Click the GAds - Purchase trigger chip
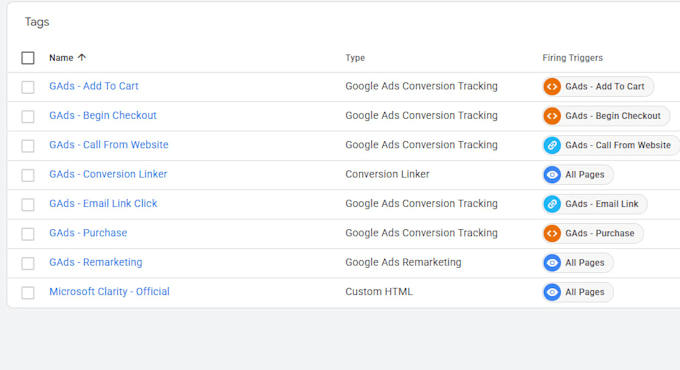The height and width of the screenshot is (370, 680). pos(592,233)
